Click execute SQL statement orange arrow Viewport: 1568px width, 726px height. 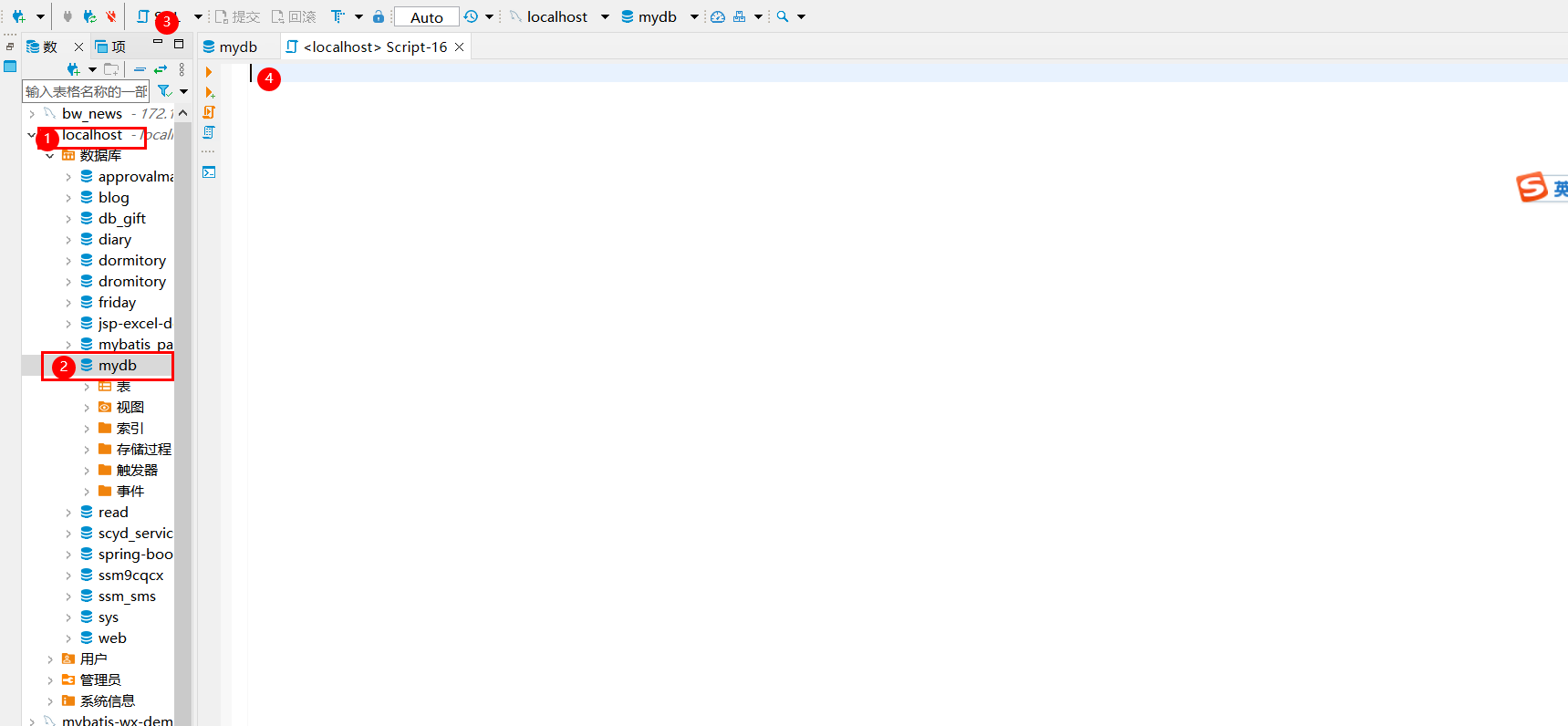(209, 72)
